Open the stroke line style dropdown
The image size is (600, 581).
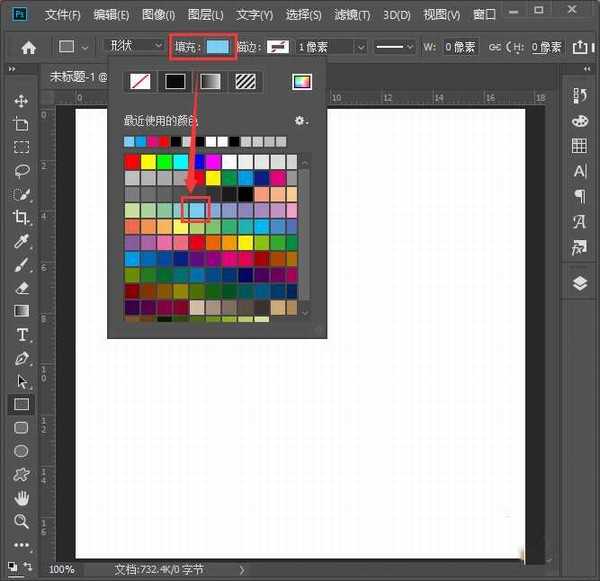tap(395, 47)
